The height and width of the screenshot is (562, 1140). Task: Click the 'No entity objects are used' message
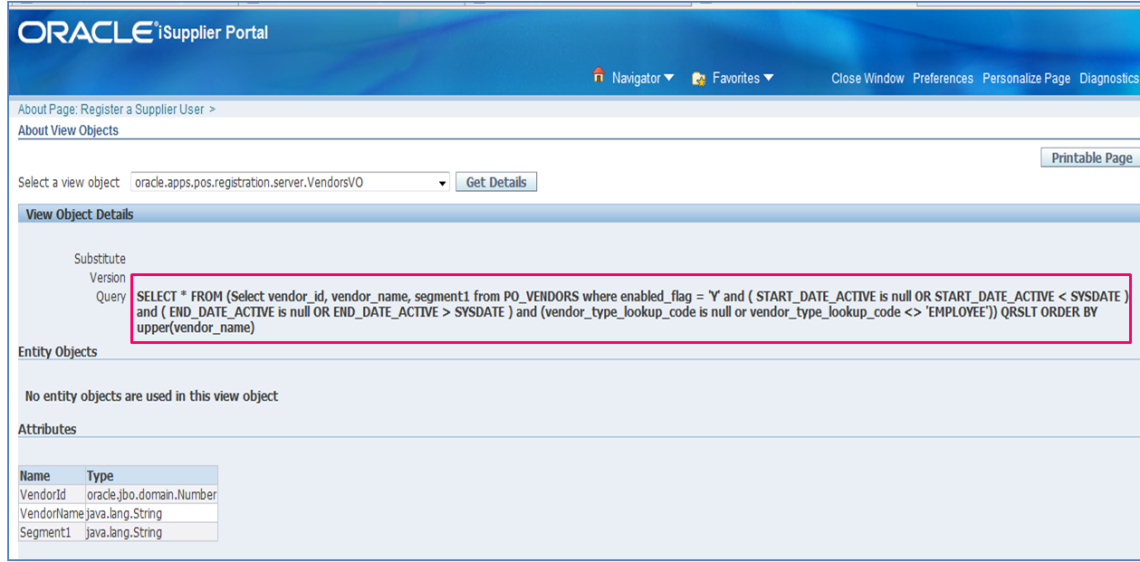[x=151, y=396]
